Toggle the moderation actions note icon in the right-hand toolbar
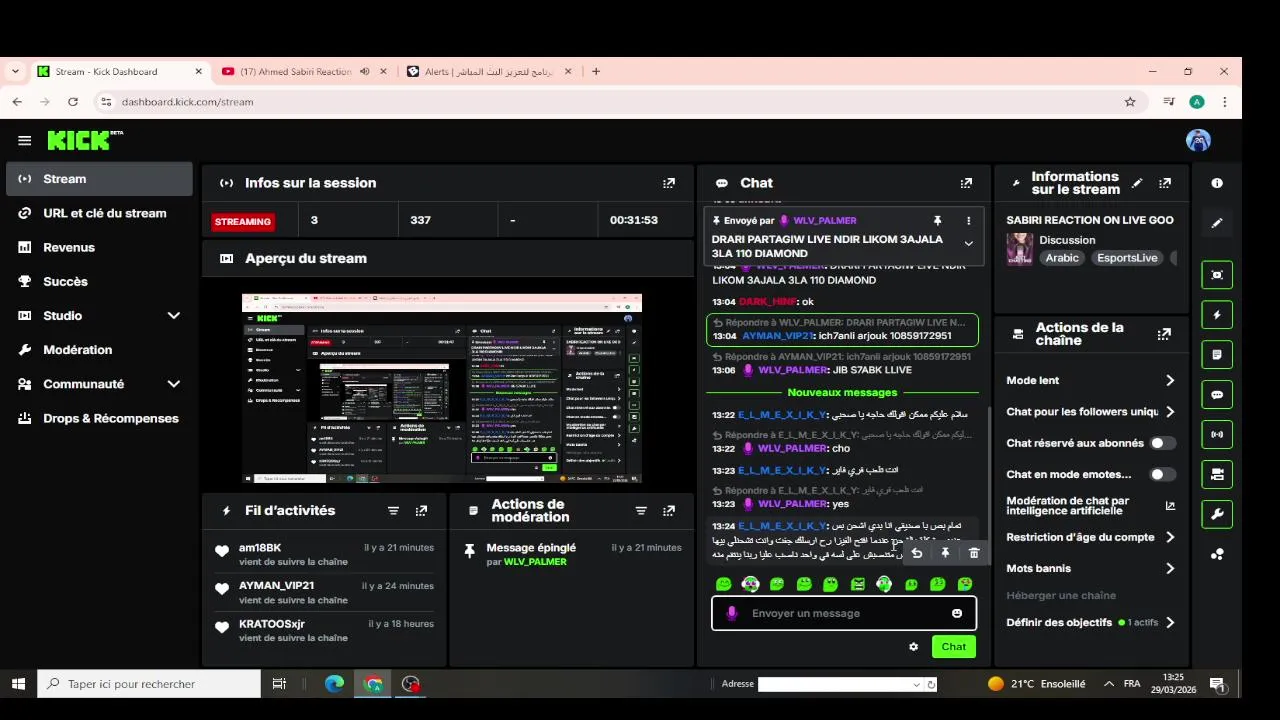The width and height of the screenshot is (1280, 720). click(1217, 355)
